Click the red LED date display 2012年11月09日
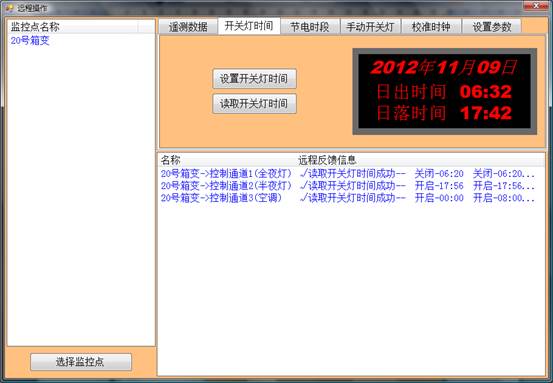This screenshot has width=553, height=383. (x=444, y=67)
